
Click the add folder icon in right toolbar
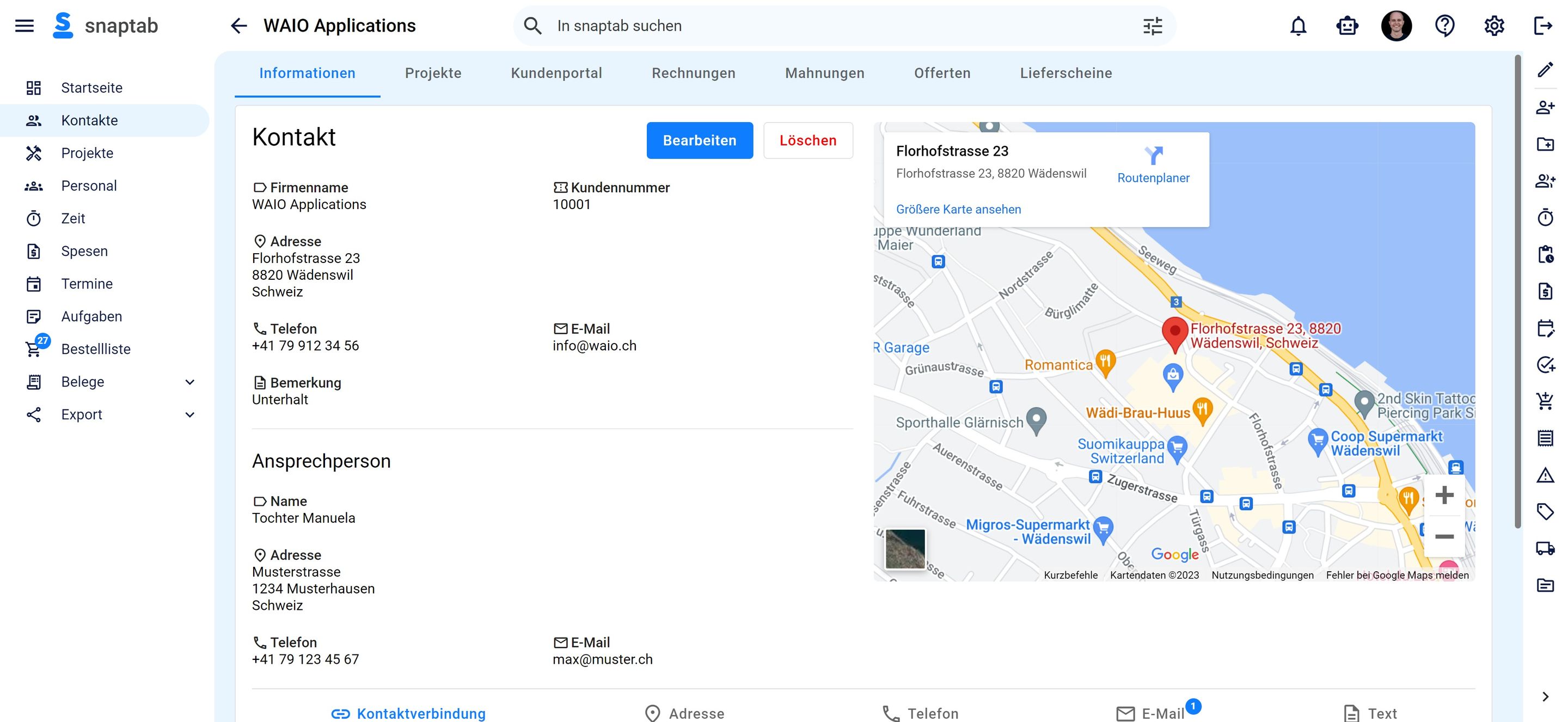pos(1546,144)
